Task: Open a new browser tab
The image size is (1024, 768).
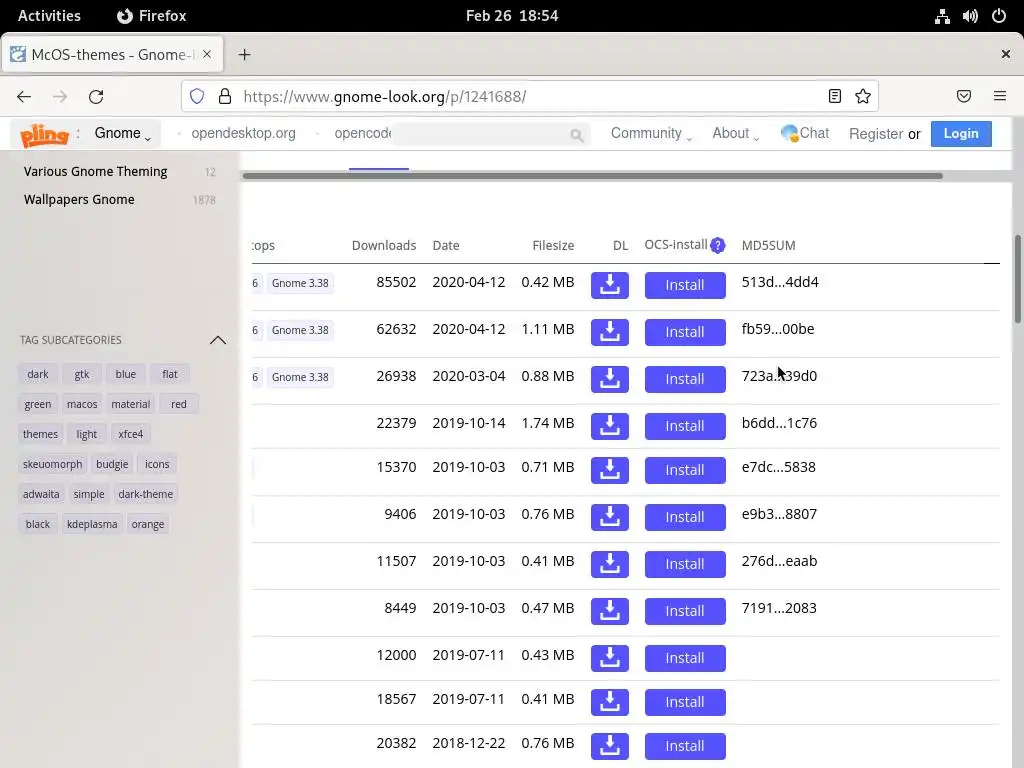Action: (x=244, y=55)
